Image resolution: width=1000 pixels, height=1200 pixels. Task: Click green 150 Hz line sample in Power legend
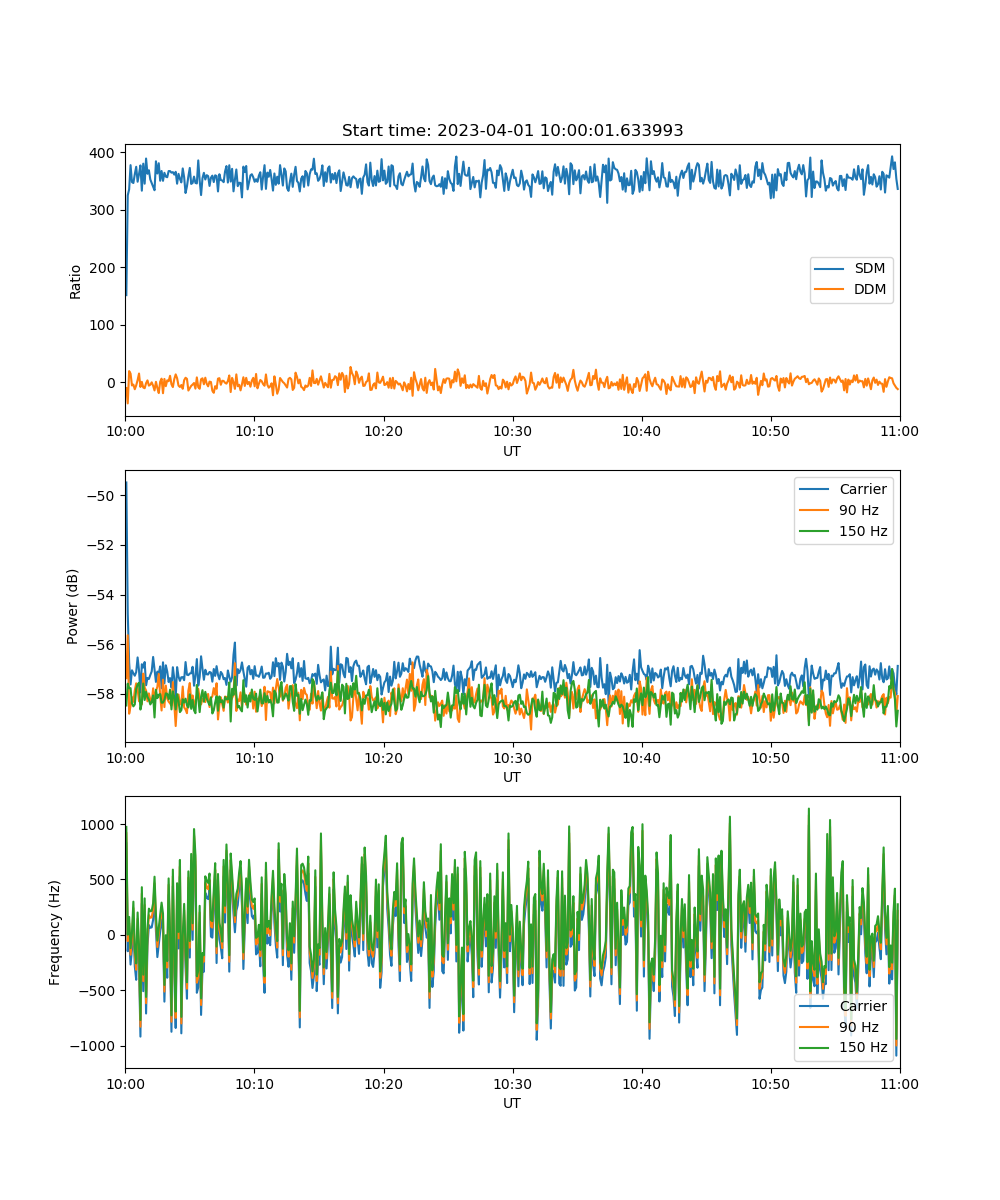(815, 531)
